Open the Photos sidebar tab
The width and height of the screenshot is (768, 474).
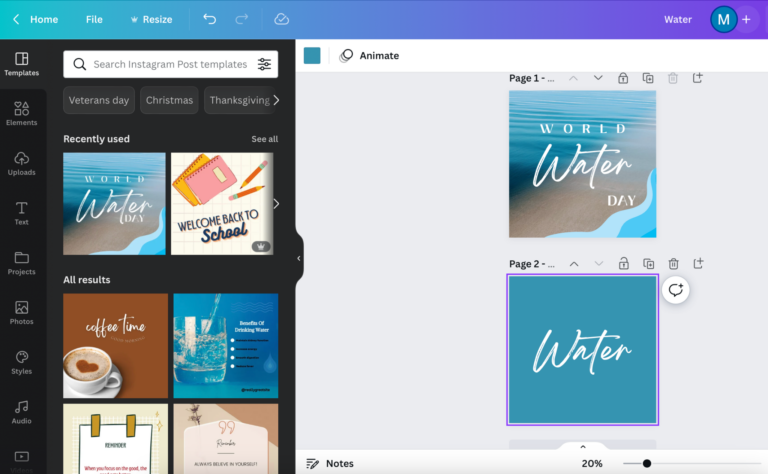point(22,313)
